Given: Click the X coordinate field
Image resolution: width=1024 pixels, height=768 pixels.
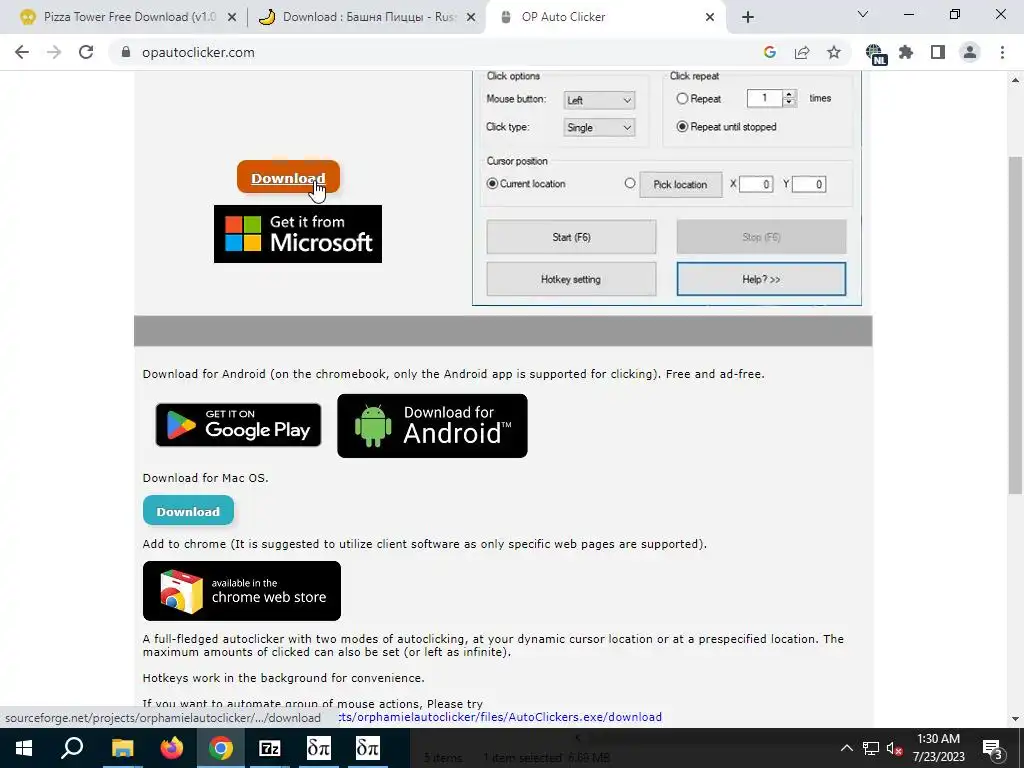Looking at the screenshot, I should [x=756, y=184].
